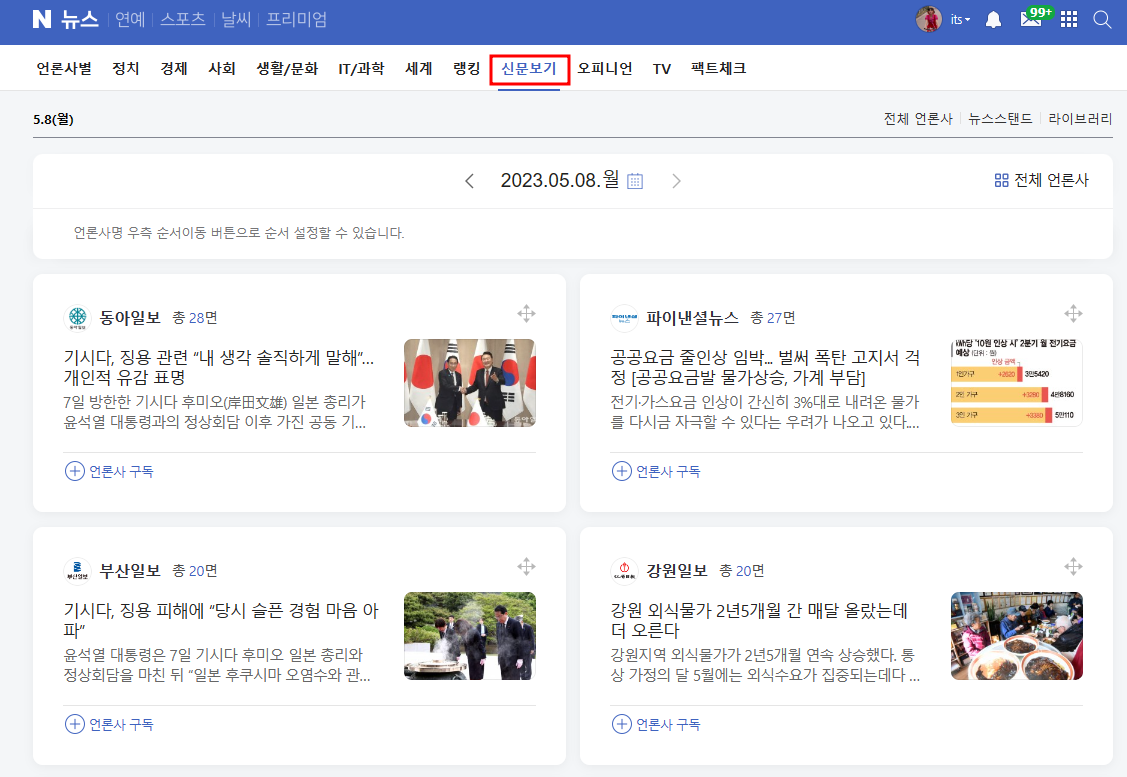Select the IT/과학 tab
The image size is (1127, 777).
click(x=362, y=68)
